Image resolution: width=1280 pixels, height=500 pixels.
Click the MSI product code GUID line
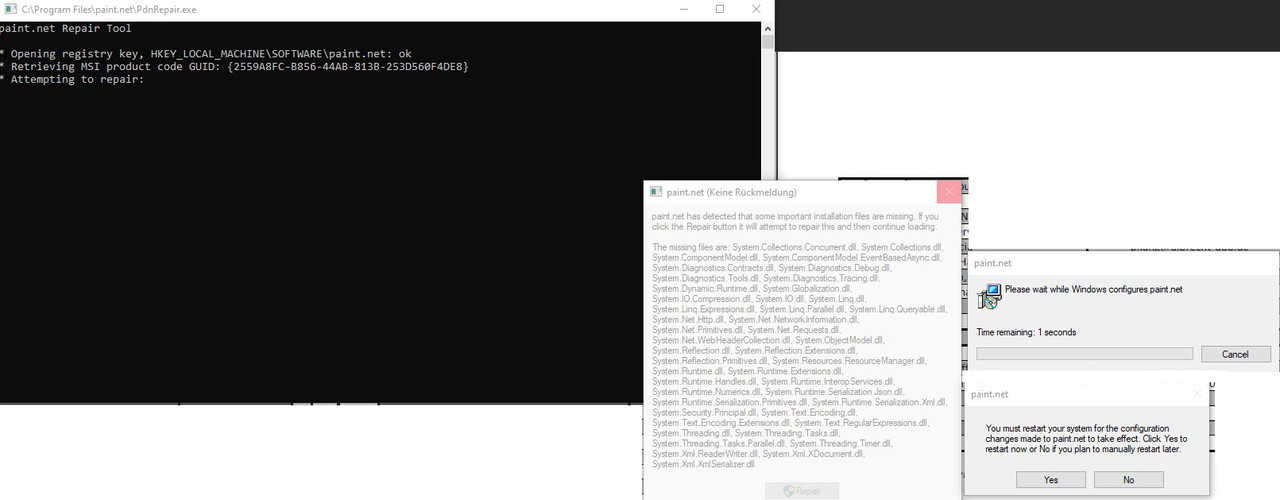(x=235, y=66)
